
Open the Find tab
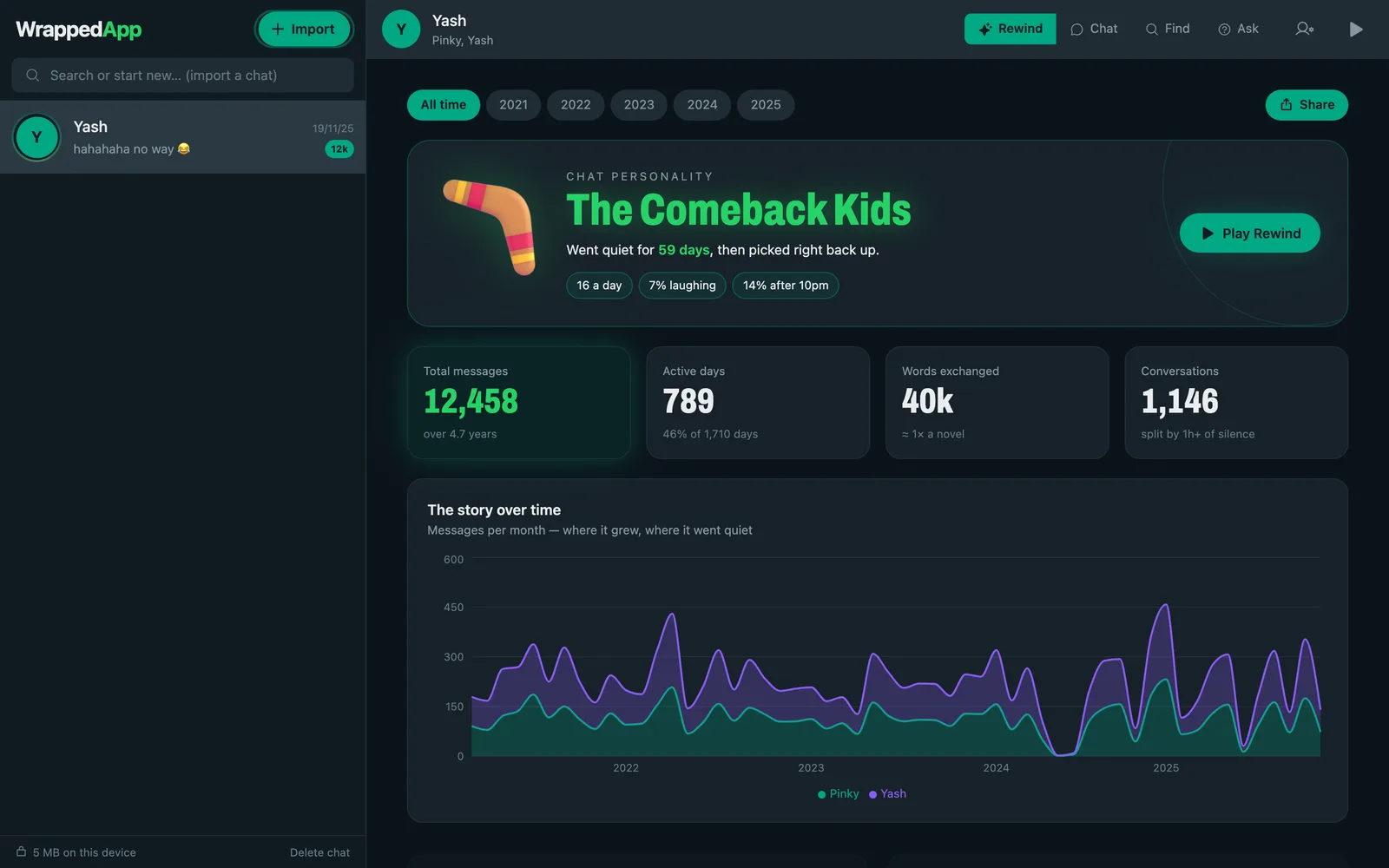1168,29
